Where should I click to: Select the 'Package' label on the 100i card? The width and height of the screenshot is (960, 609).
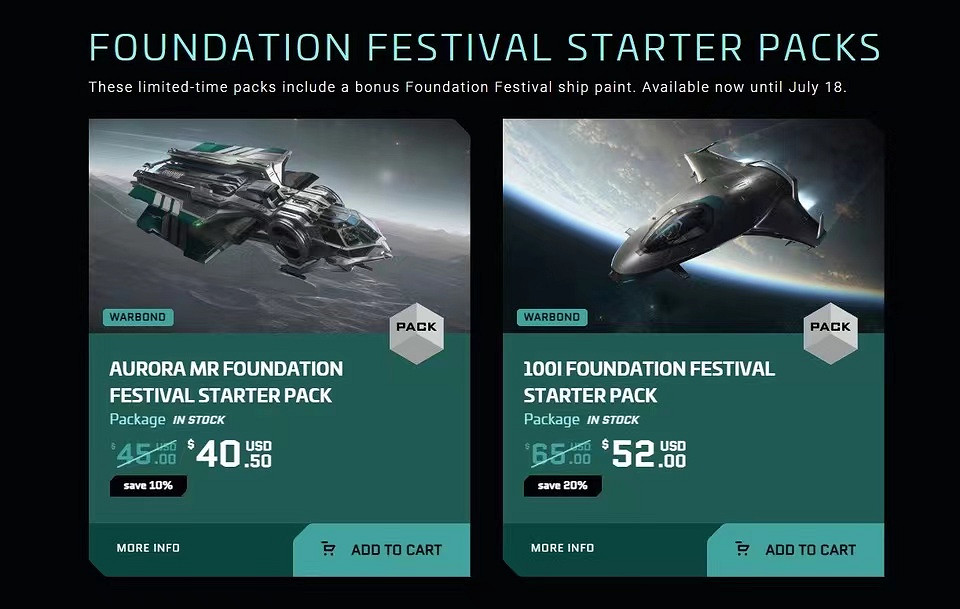[551, 420]
